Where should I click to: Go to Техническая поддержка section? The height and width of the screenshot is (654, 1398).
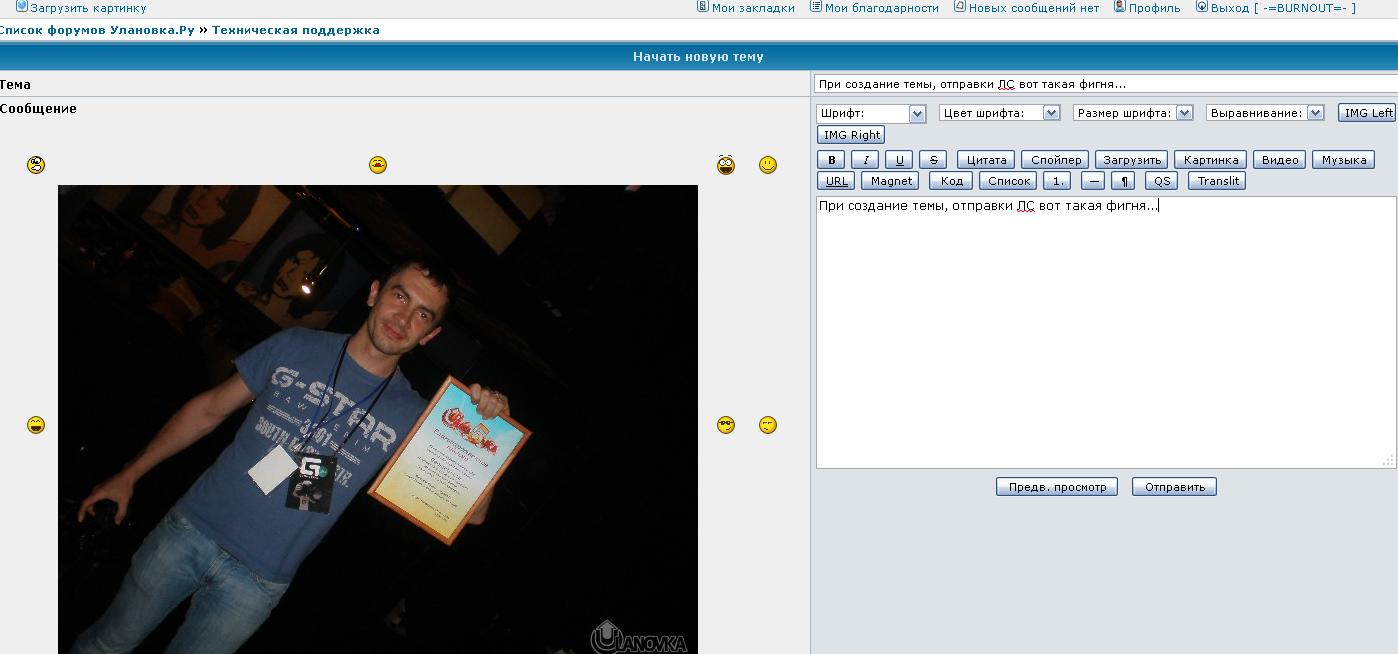coord(295,29)
